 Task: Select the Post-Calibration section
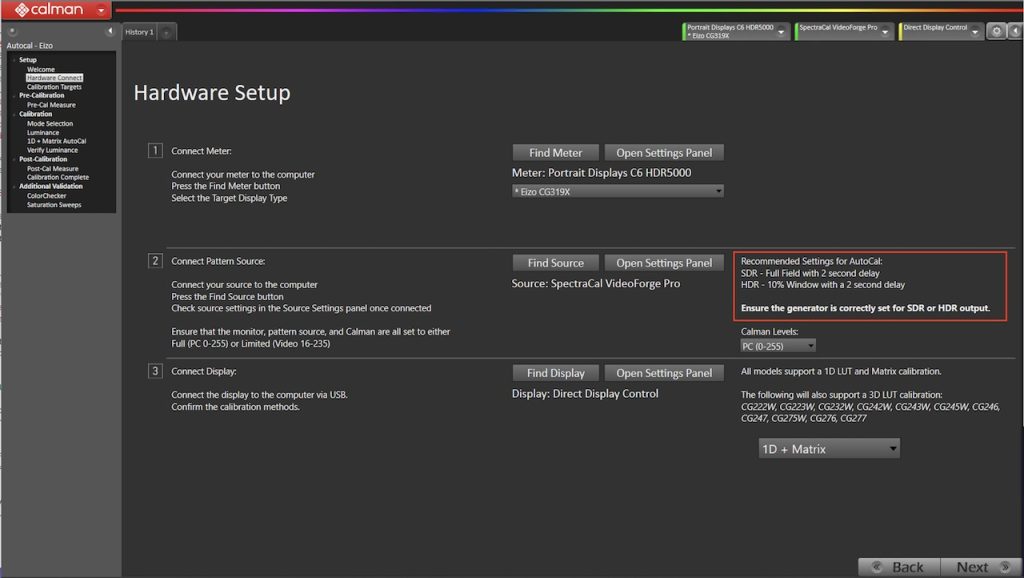tap(42, 159)
